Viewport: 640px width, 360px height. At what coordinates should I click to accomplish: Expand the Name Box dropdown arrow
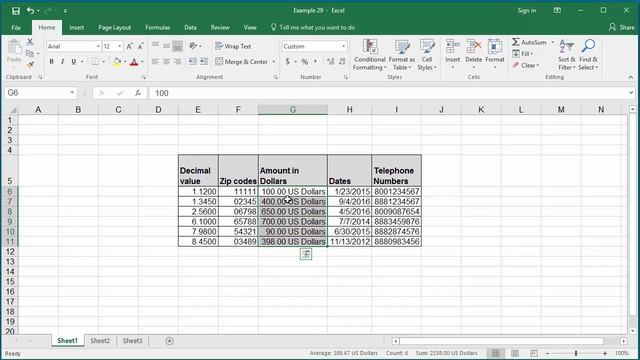(x=72, y=93)
